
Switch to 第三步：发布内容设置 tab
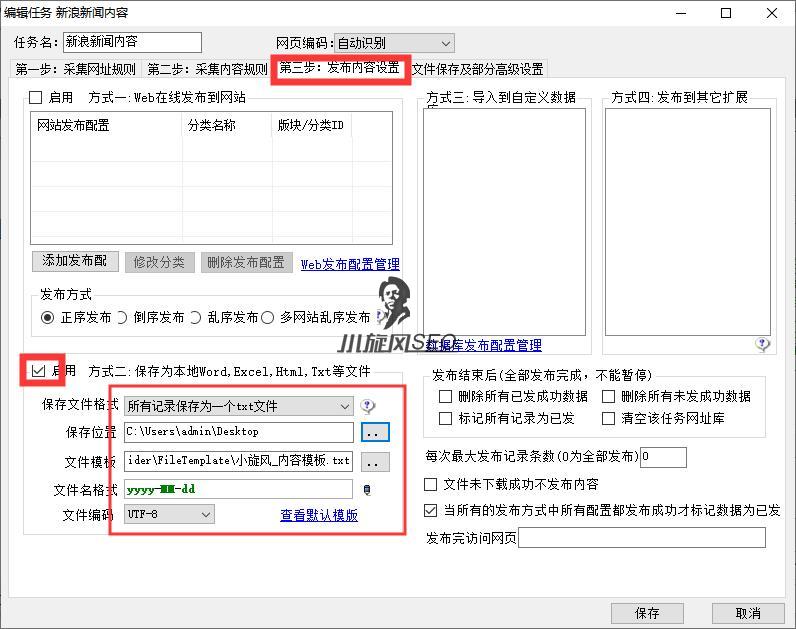coord(340,68)
